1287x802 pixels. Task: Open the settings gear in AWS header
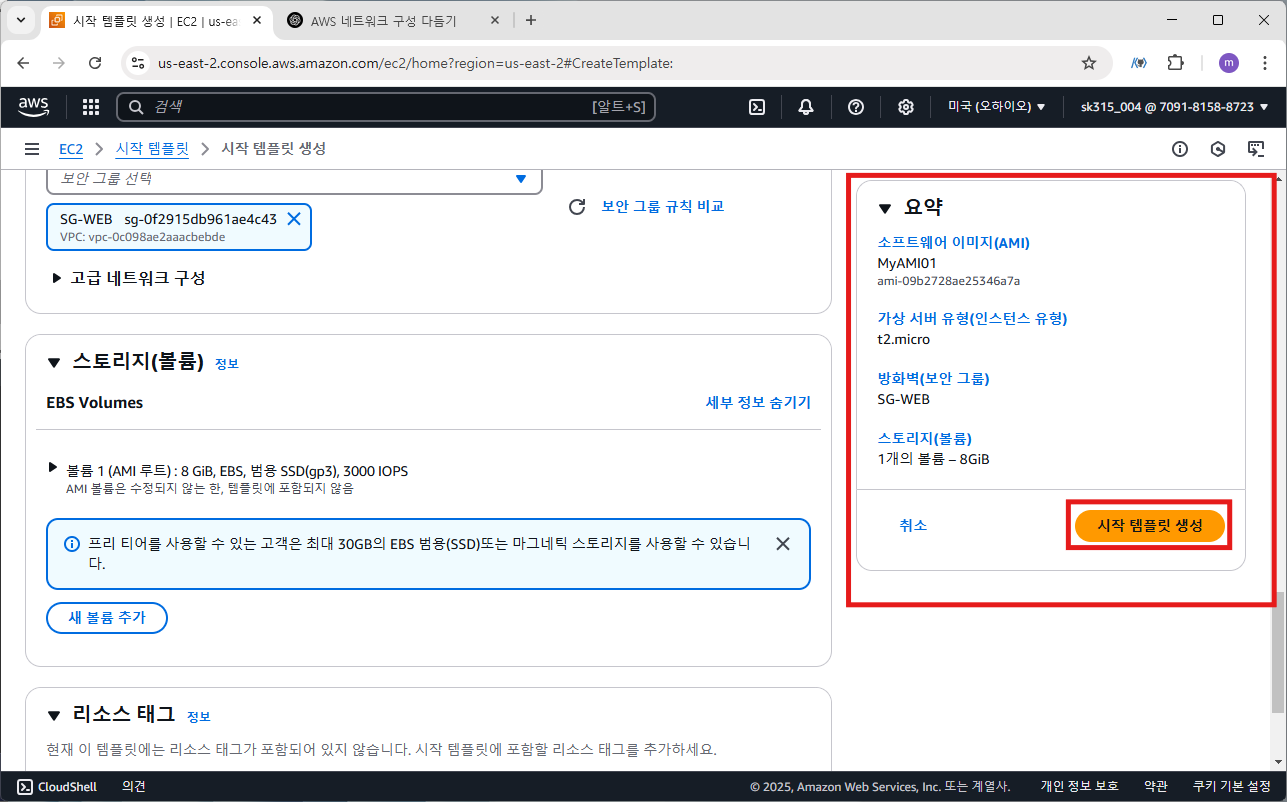pos(906,107)
